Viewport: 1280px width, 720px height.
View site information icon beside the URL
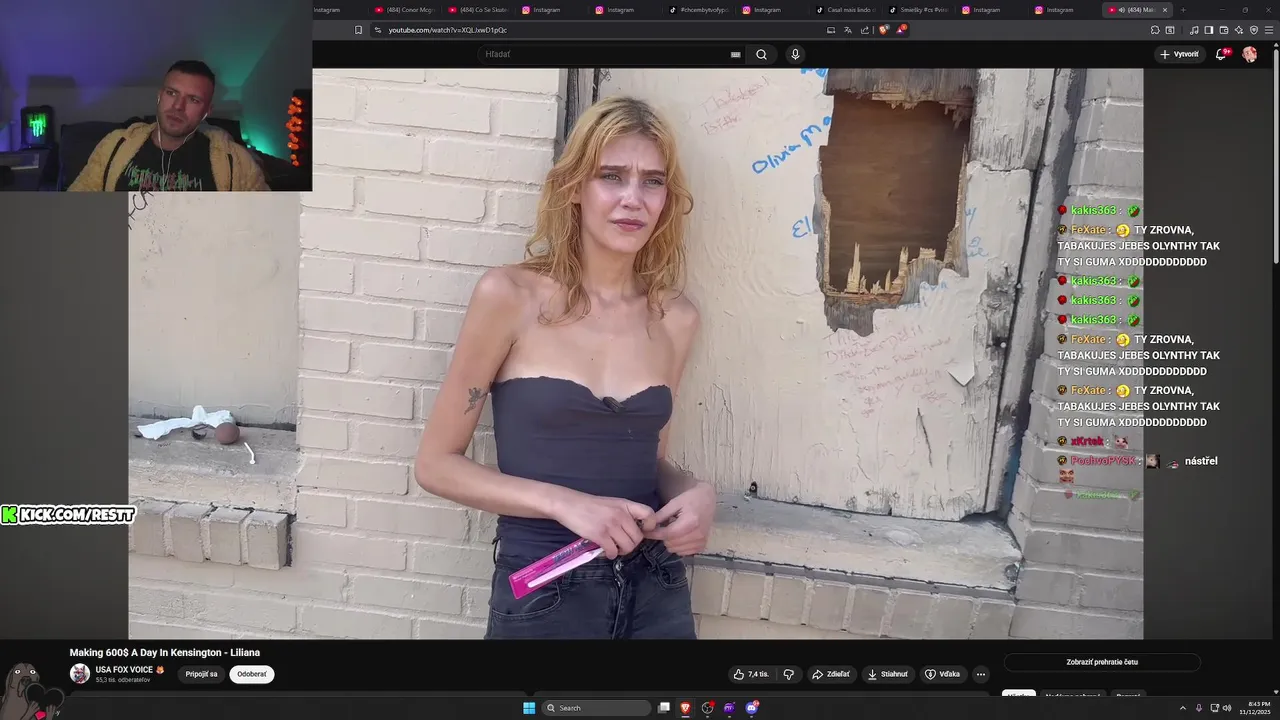click(377, 30)
